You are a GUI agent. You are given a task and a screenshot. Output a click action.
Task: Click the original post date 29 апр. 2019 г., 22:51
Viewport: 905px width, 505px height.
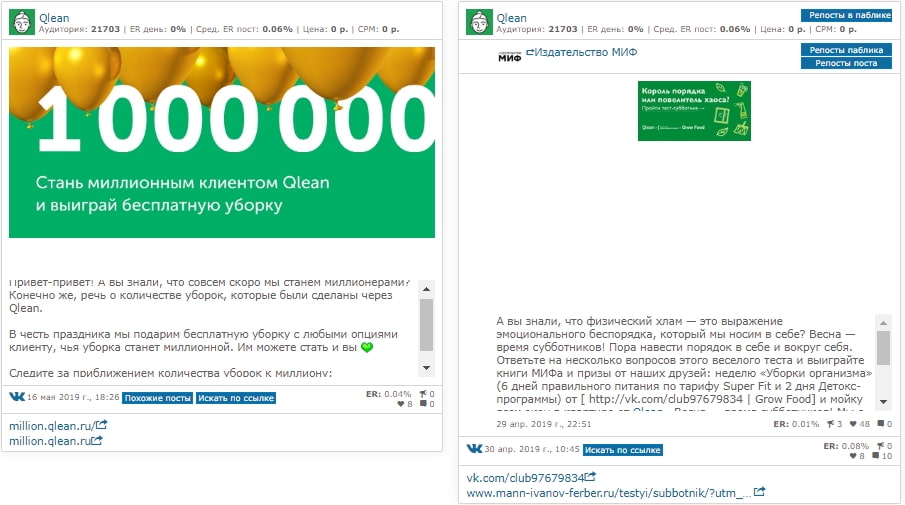coord(544,424)
